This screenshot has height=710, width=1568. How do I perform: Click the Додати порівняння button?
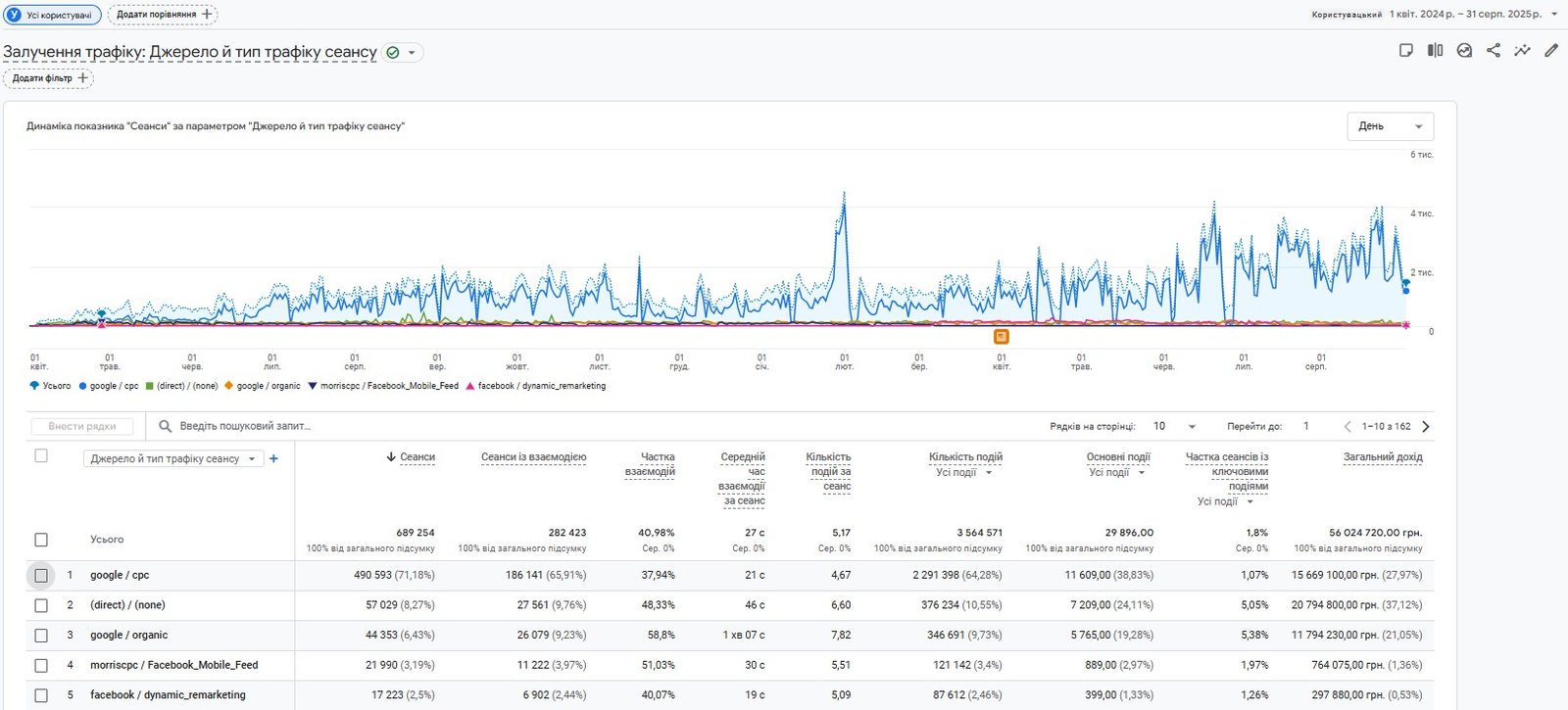click(163, 15)
